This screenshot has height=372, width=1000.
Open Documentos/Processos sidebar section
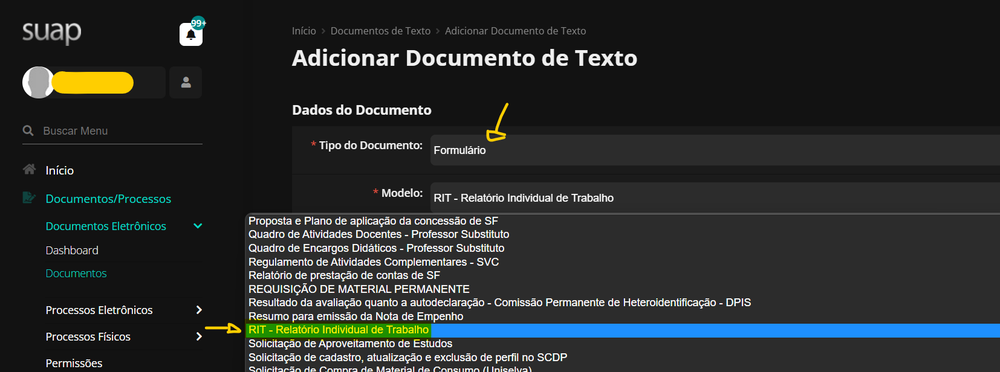click(108, 199)
